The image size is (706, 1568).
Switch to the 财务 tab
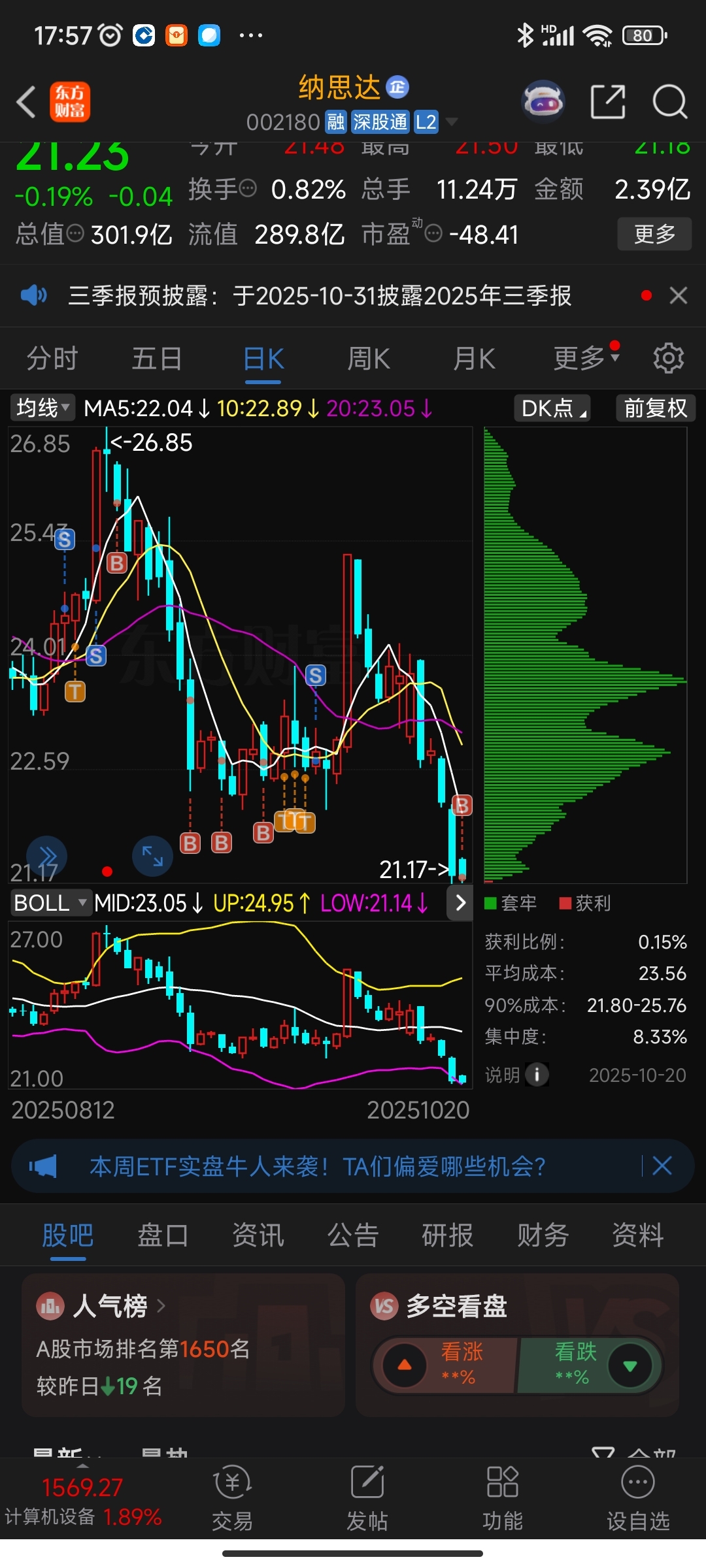543,1236
